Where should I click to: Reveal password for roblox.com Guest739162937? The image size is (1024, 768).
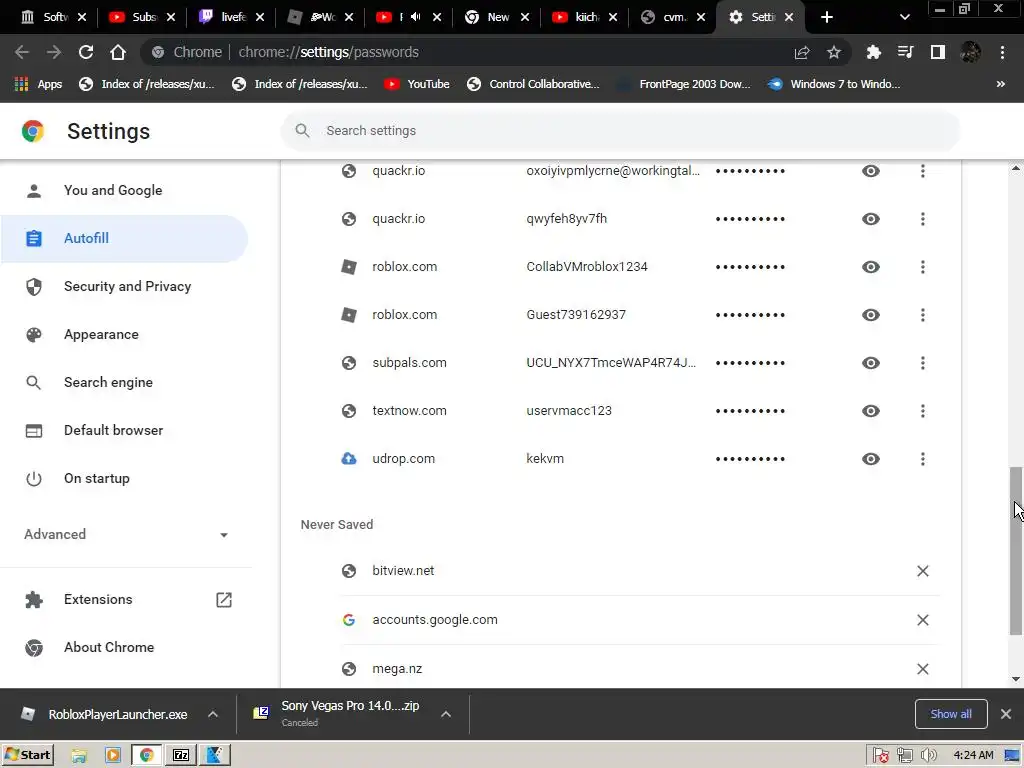871,315
